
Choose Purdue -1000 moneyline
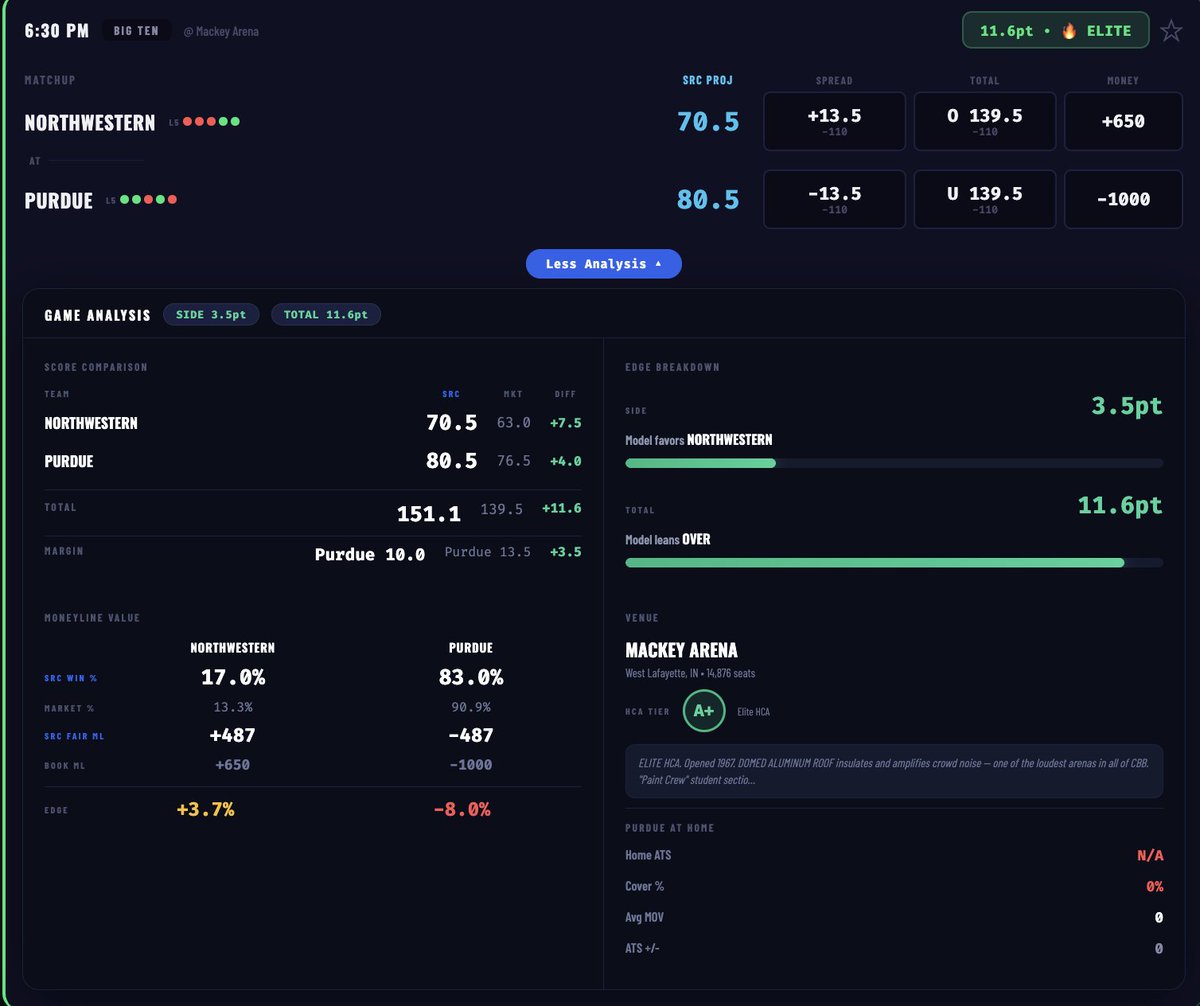pos(1124,199)
